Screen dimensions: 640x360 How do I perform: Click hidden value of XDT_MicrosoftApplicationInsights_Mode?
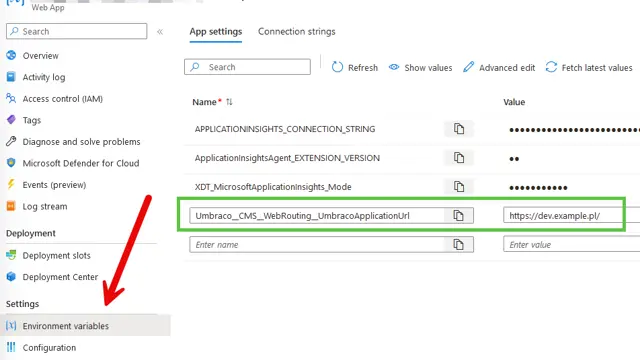(538, 188)
